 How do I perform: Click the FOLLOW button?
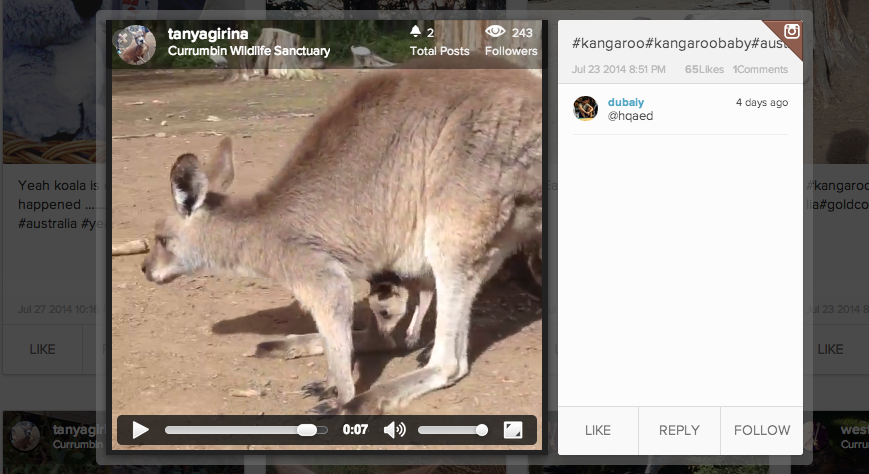[x=762, y=430]
